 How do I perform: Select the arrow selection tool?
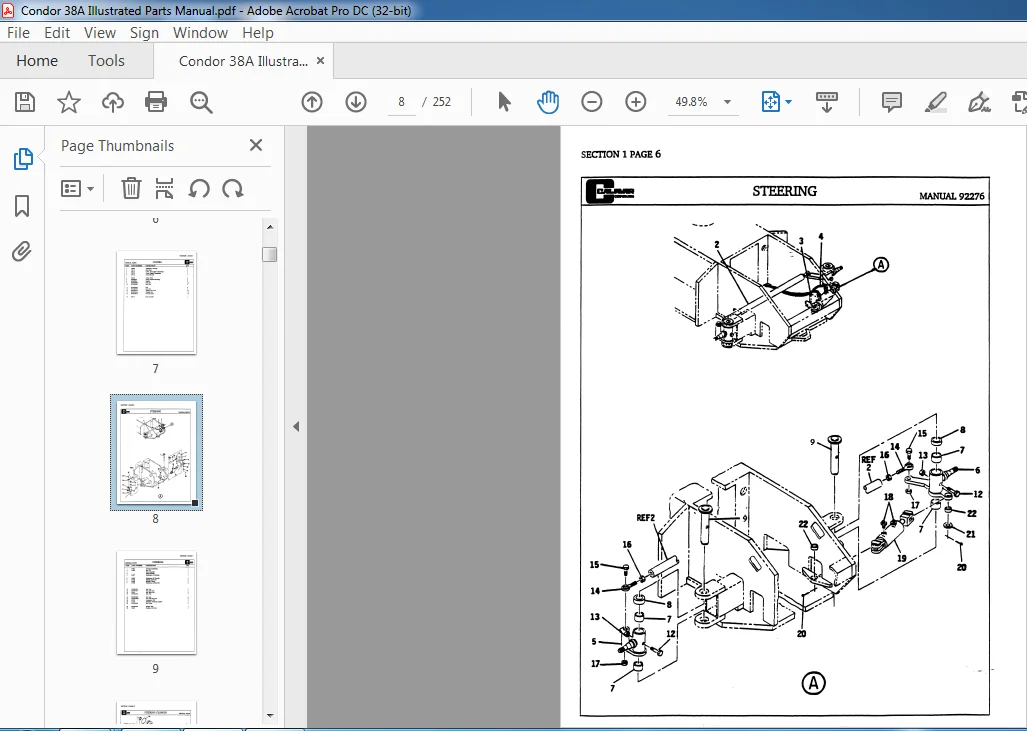coord(504,102)
